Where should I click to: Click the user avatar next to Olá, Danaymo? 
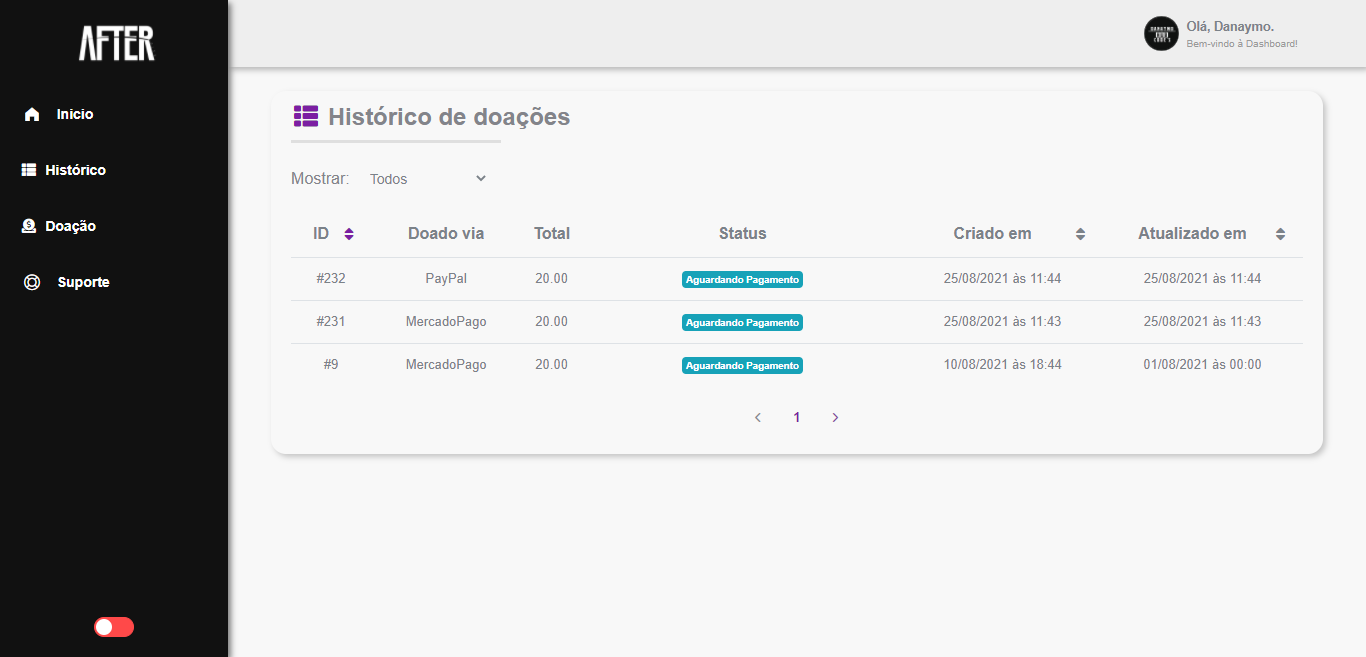click(1160, 33)
